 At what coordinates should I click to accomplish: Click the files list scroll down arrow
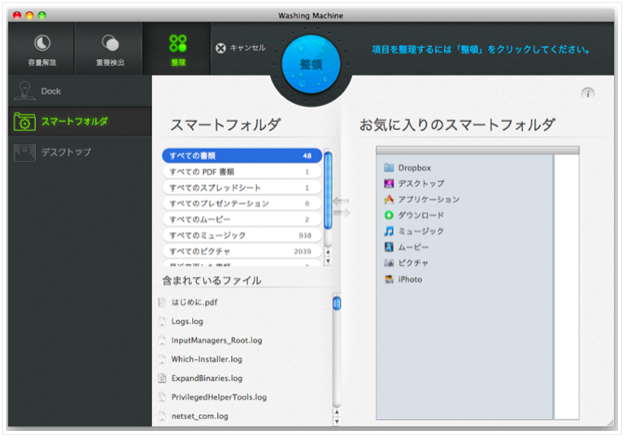click(337, 421)
